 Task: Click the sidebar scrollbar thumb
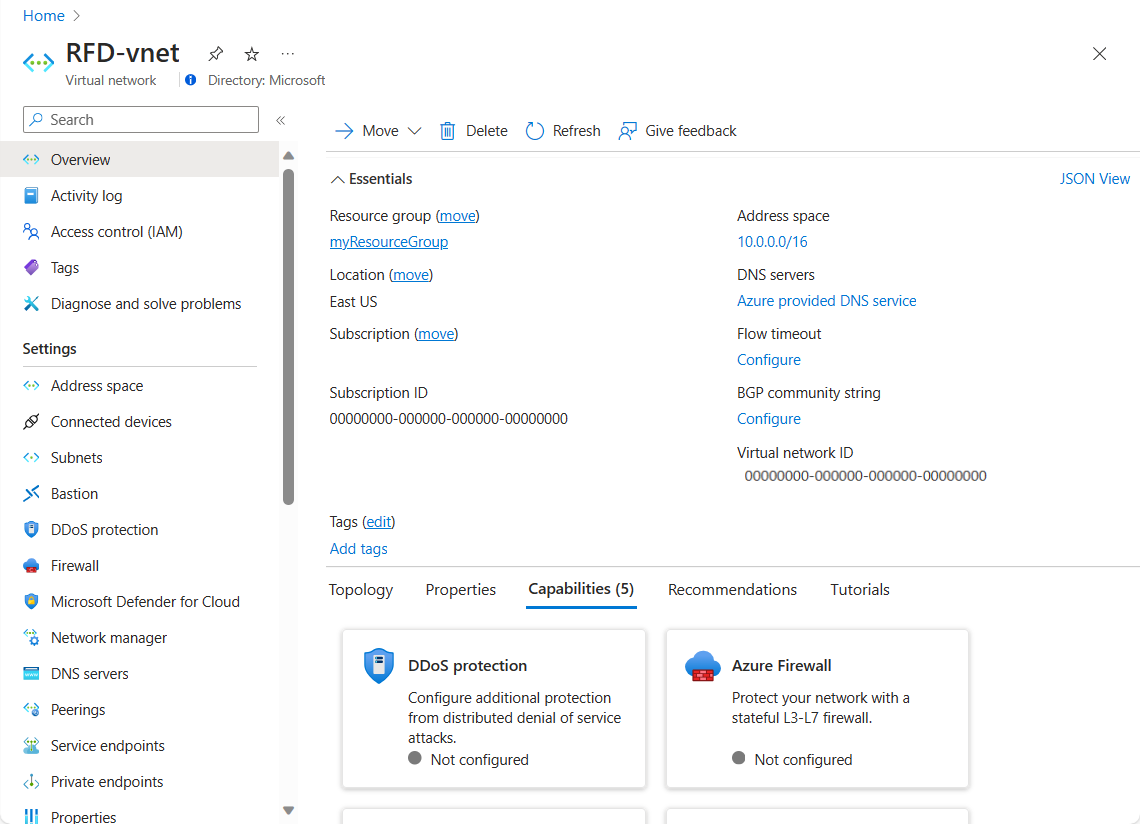pyautogui.click(x=289, y=336)
